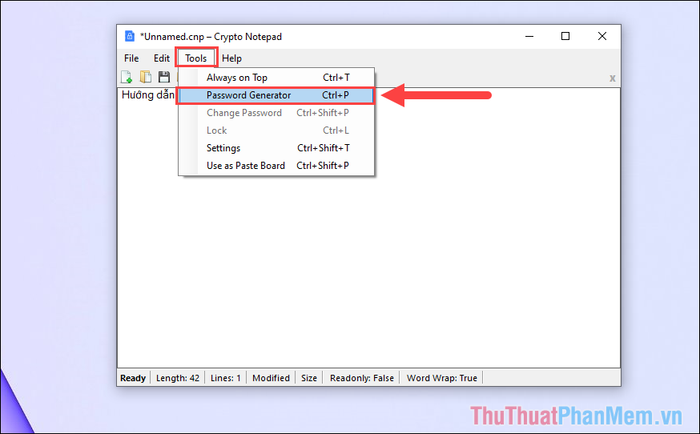Click the Open file toolbar icon
The image size is (700, 434).
(x=146, y=77)
